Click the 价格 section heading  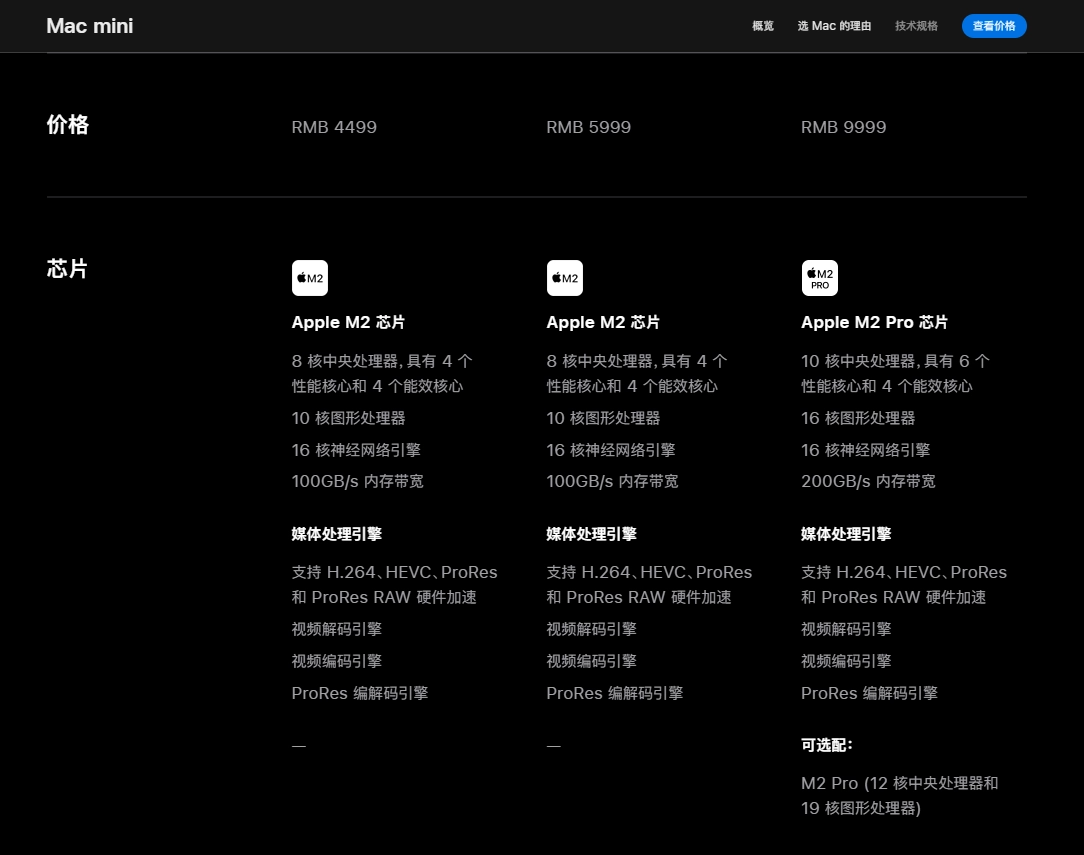[68, 124]
